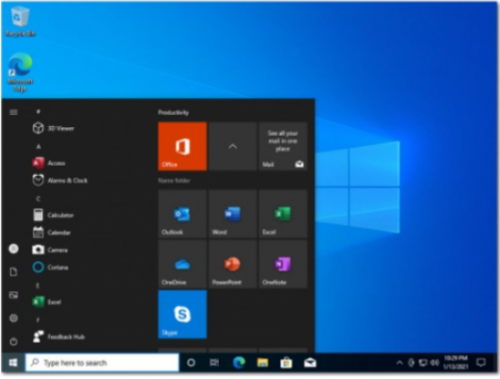Select the E section header in app list
500x379 pixels.
click(x=38, y=285)
